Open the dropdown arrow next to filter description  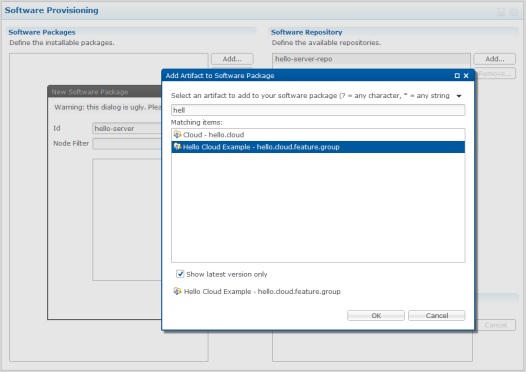click(459, 96)
